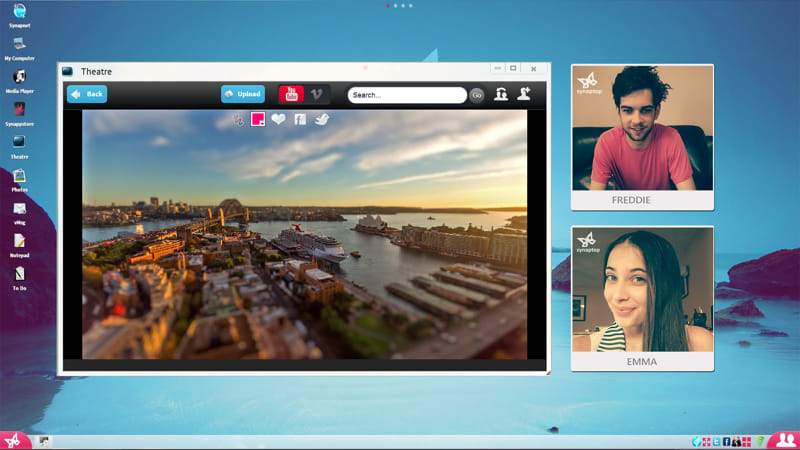Share the video via Twitter bird icon

point(322,119)
